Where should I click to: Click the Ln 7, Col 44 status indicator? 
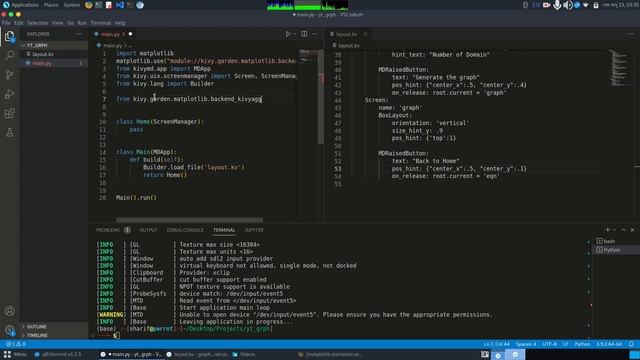[x=496, y=344]
